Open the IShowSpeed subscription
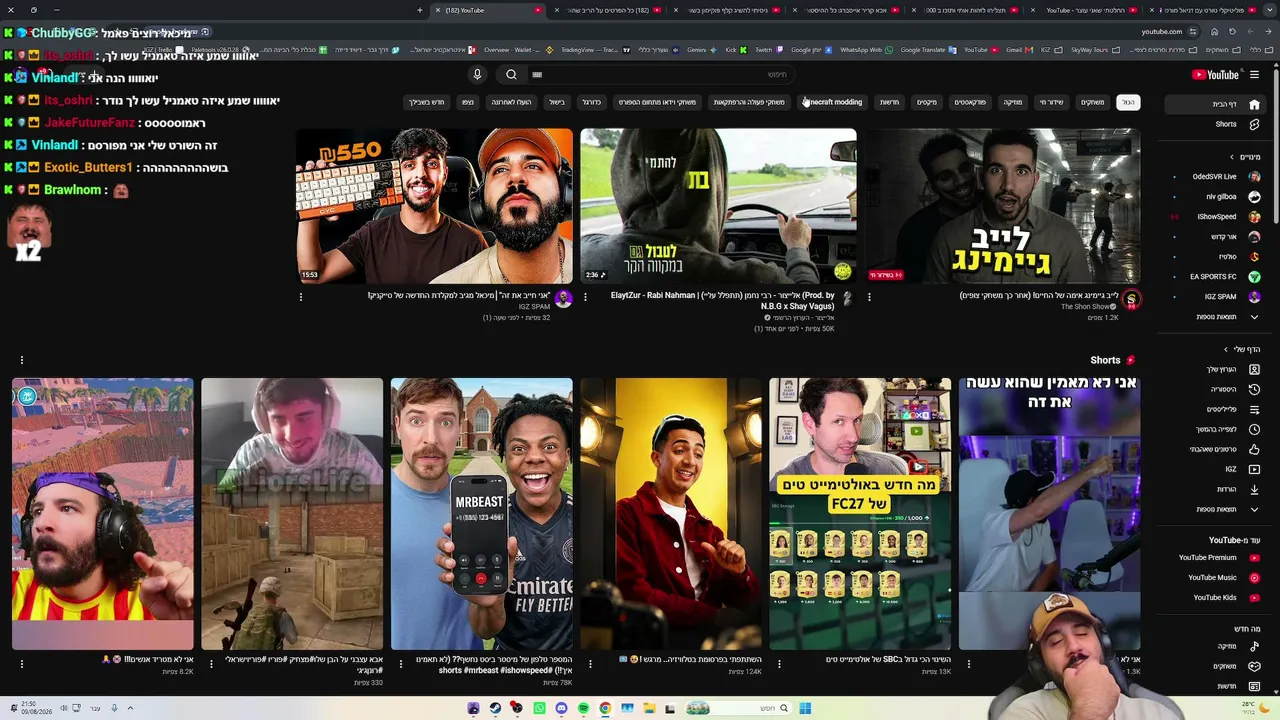The height and width of the screenshot is (720, 1280). click(1215, 217)
